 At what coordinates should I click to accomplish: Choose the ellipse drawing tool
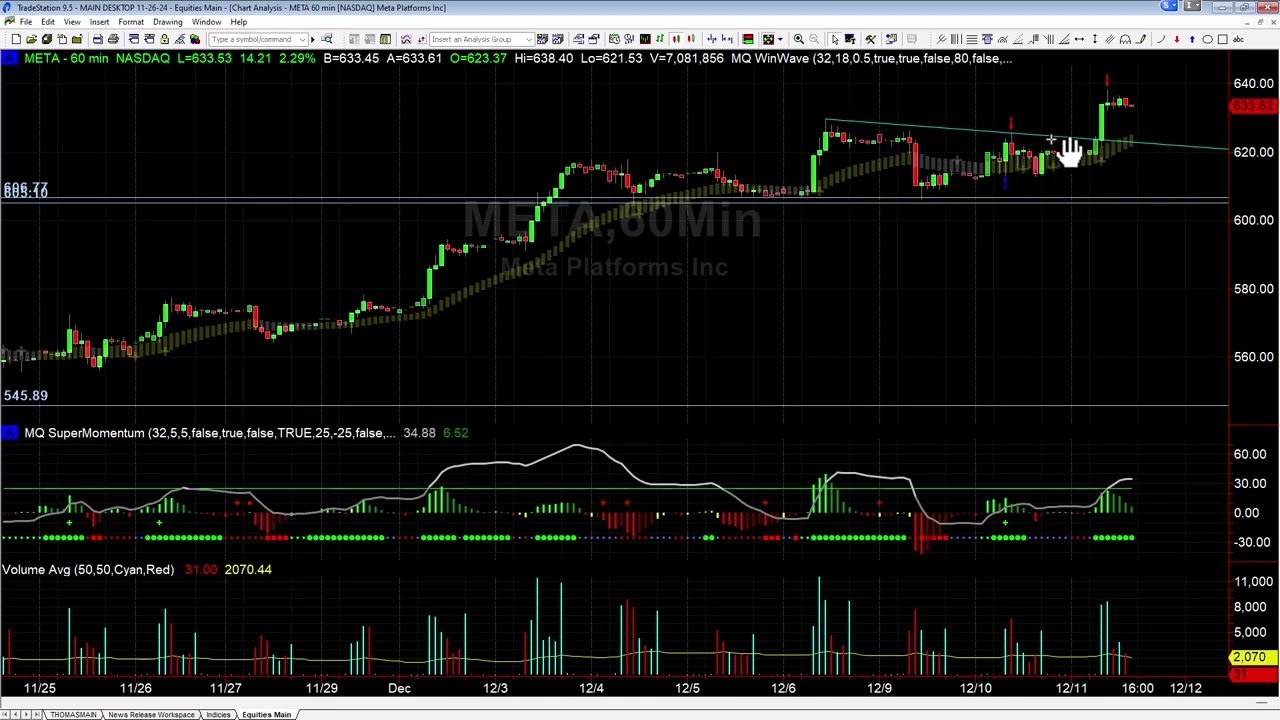coord(1207,39)
